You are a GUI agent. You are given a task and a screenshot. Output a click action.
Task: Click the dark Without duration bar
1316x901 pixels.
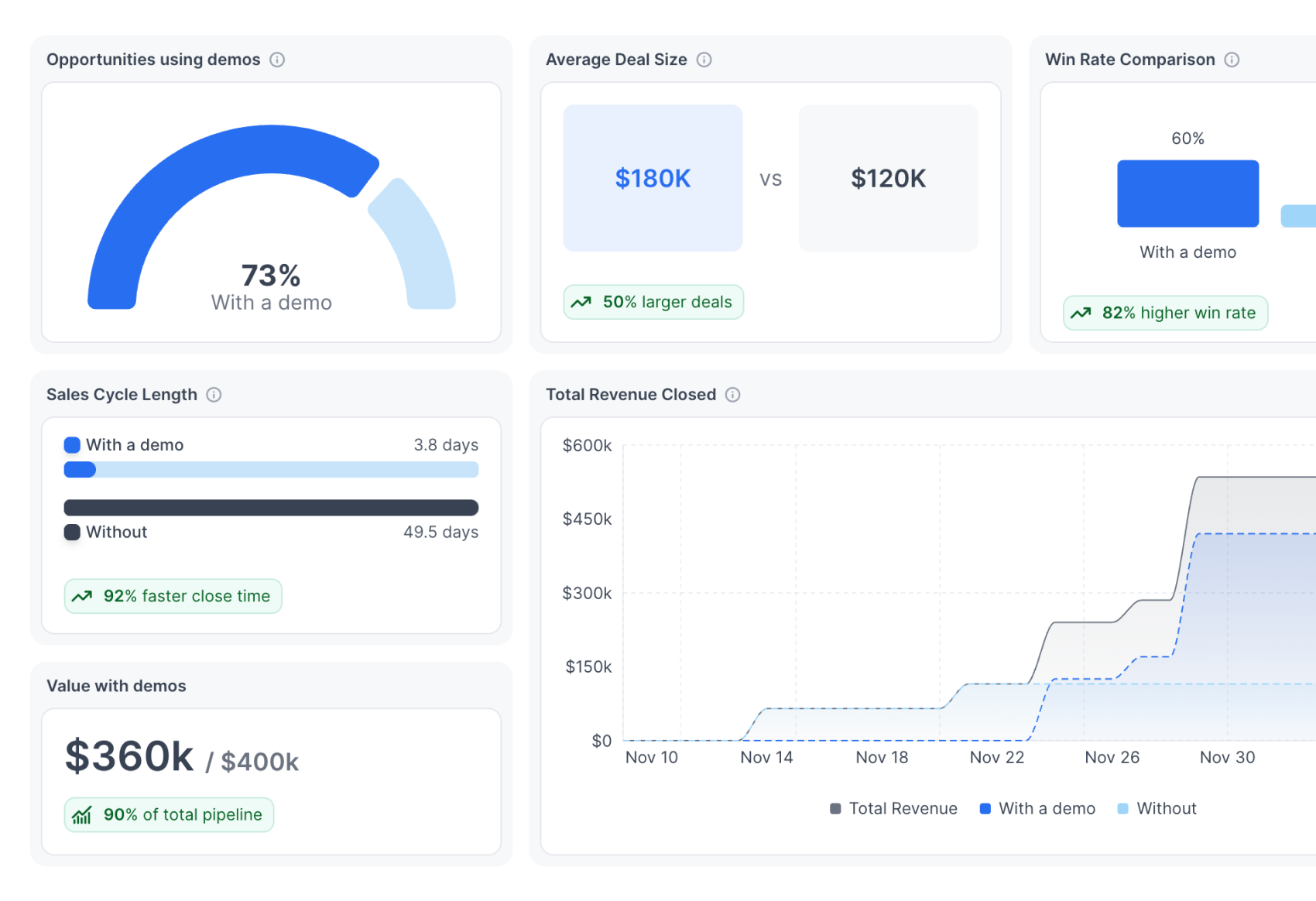click(x=271, y=508)
